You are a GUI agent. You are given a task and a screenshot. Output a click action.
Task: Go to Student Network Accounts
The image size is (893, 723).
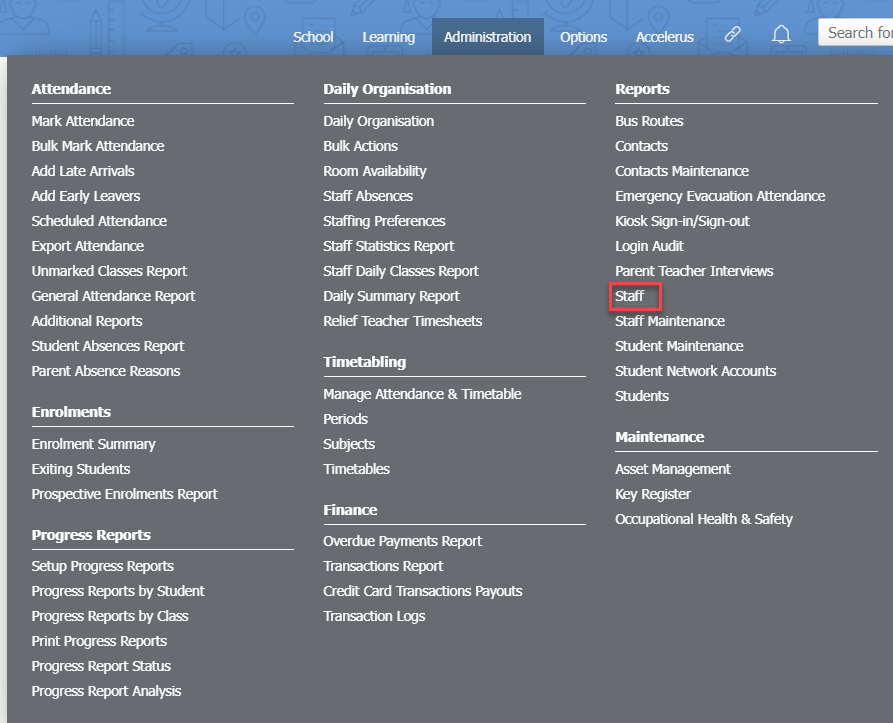(695, 370)
